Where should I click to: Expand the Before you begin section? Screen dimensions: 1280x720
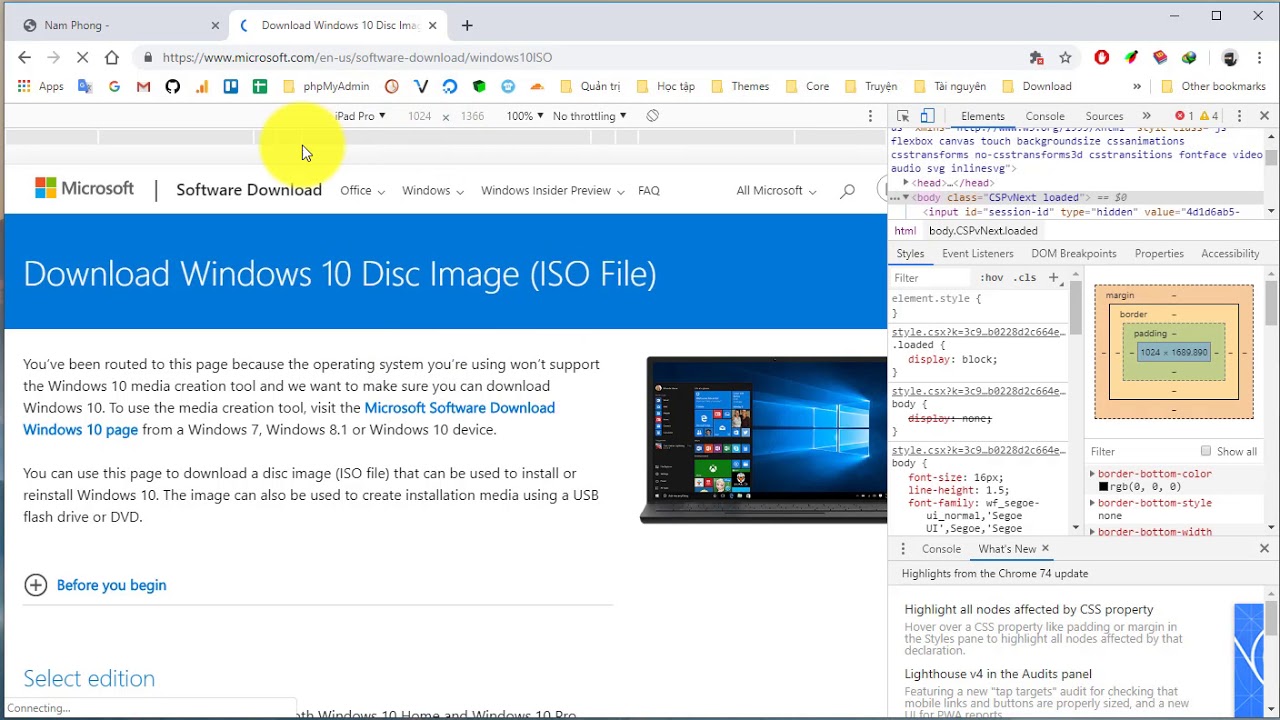(95, 585)
